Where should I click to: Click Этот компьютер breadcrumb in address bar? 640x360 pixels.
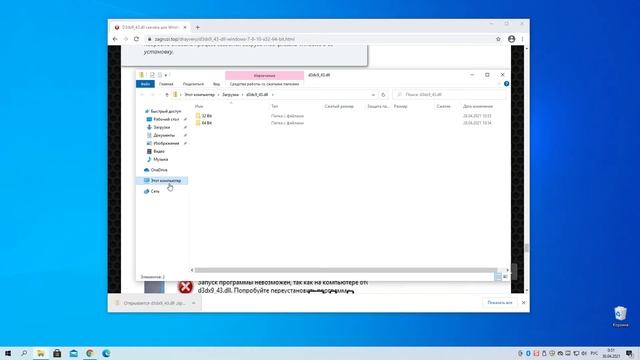[199, 95]
